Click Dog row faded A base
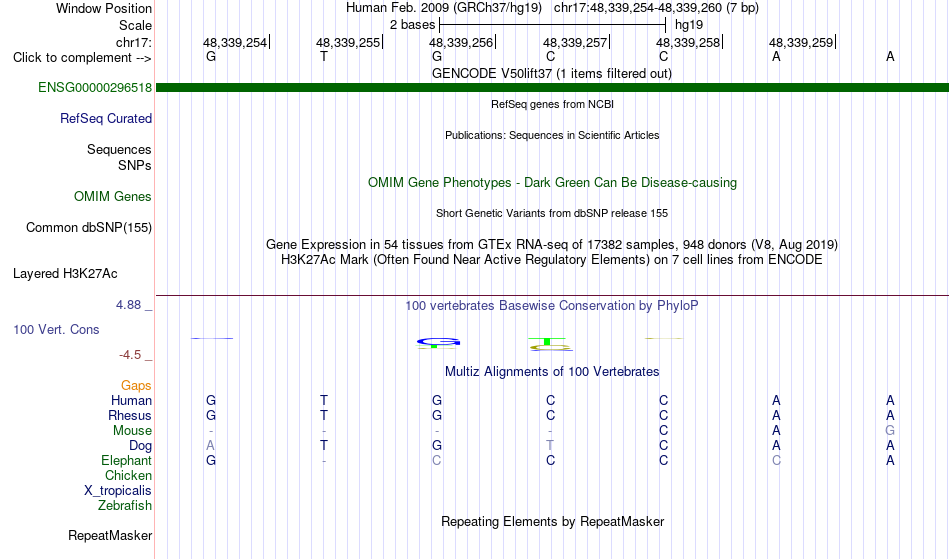950x559 pixels. tap(210, 446)
